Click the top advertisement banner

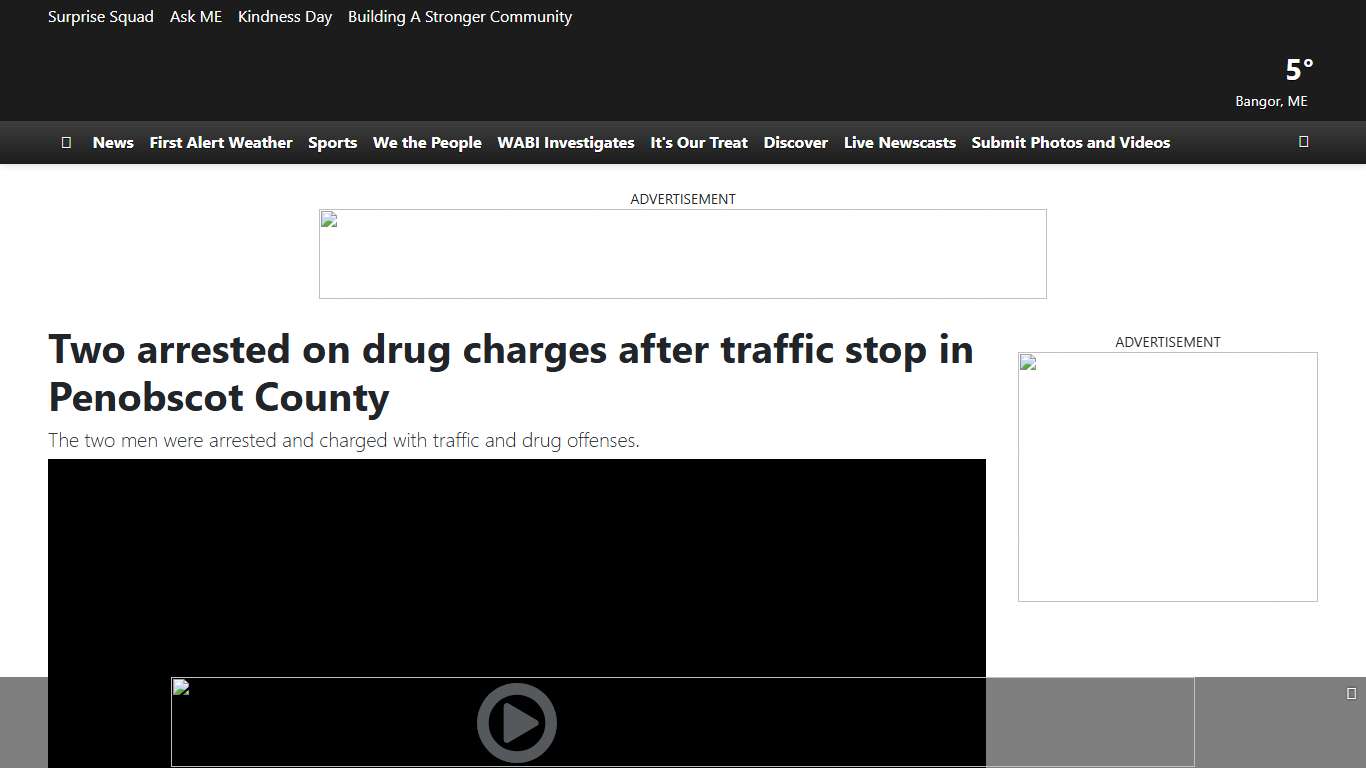pos(683,253)
